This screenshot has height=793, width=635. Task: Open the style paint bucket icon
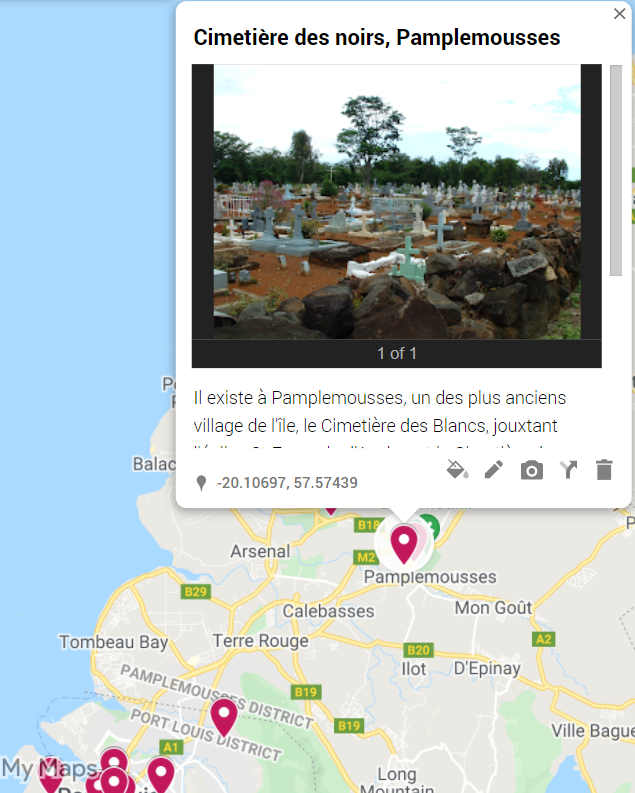(x=457, y=470)
